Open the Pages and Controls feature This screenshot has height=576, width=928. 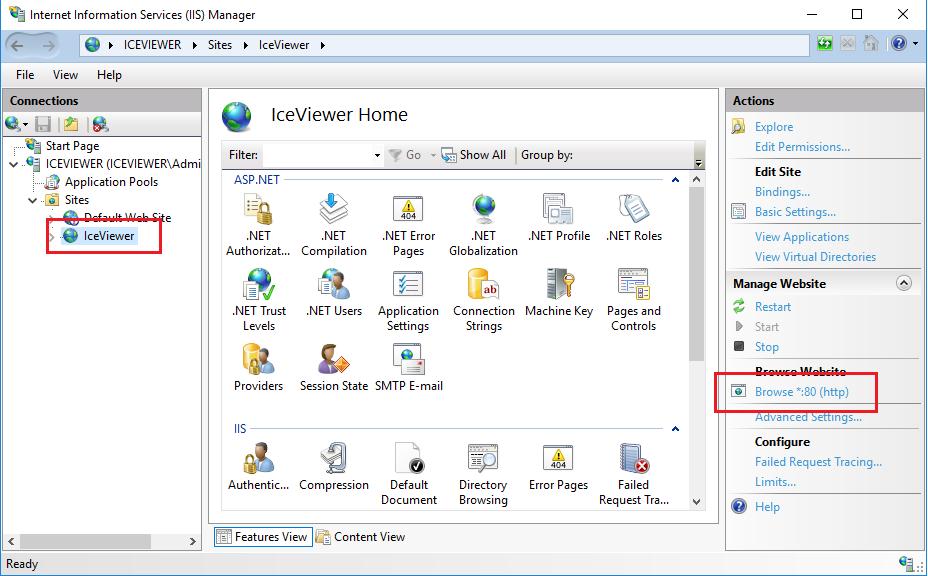coord(634,300)
